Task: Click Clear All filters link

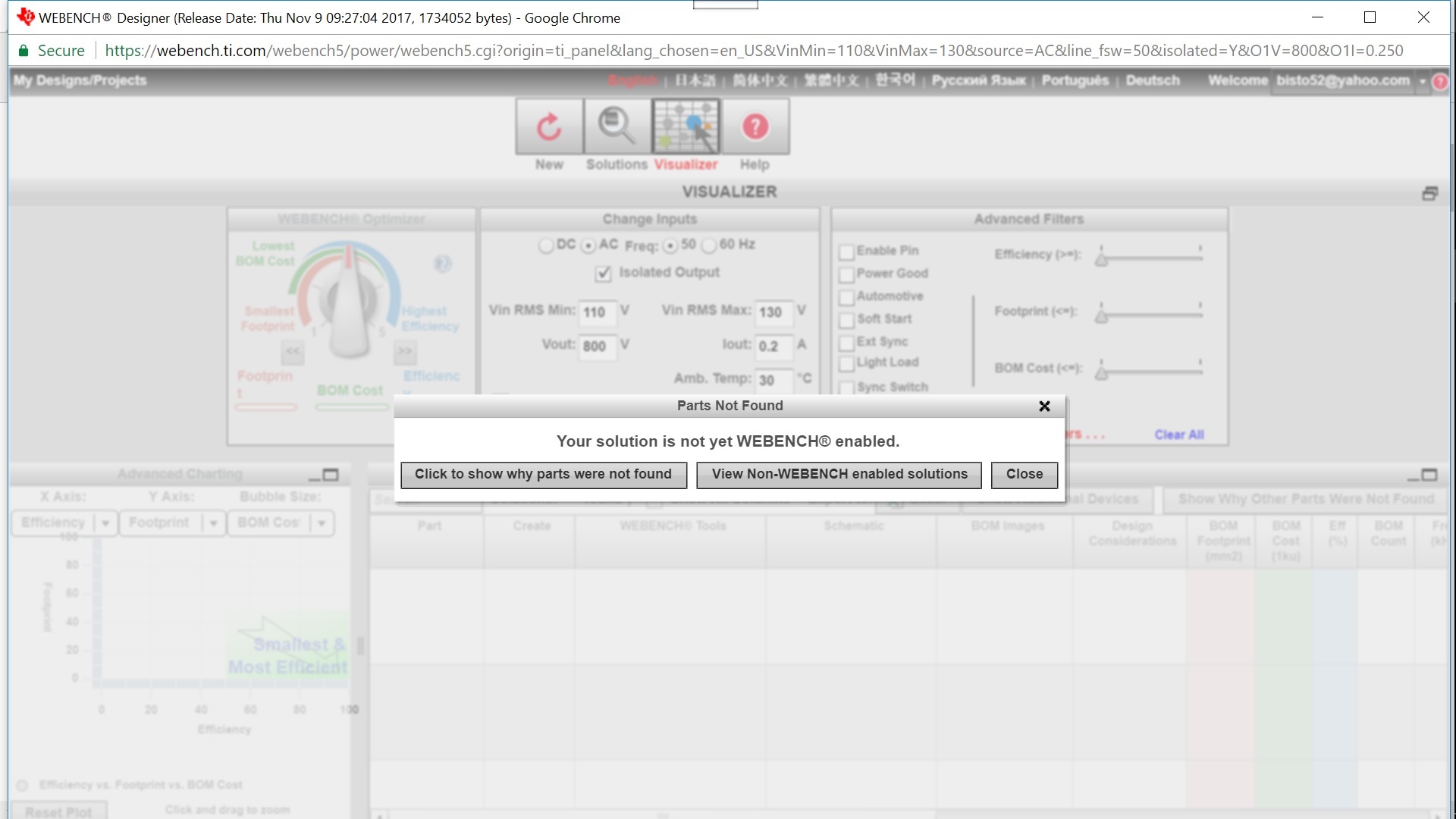Action: click(x=1178, y=435)
